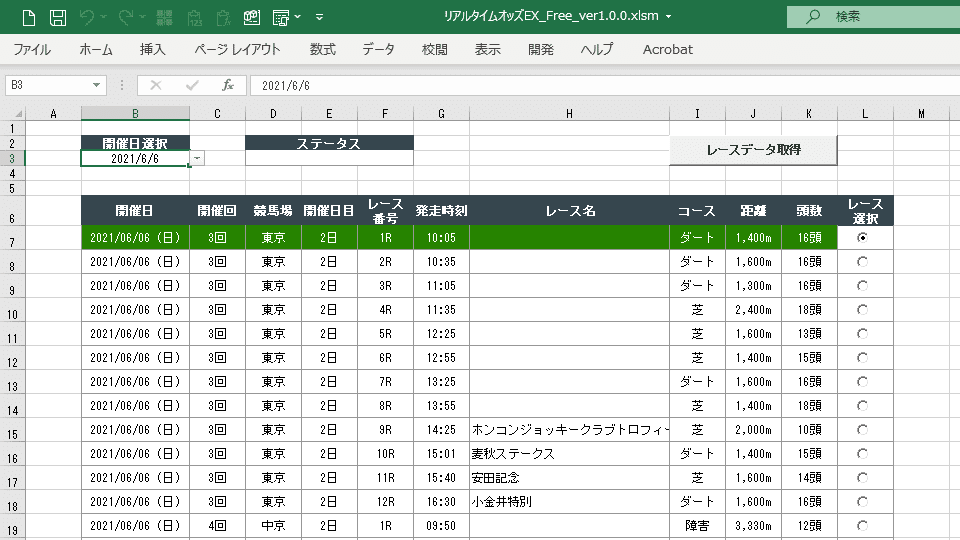Switch to the ページ レイアウト tab
Image resolution: width=960 pixels, height=540 pixels.
238,50
